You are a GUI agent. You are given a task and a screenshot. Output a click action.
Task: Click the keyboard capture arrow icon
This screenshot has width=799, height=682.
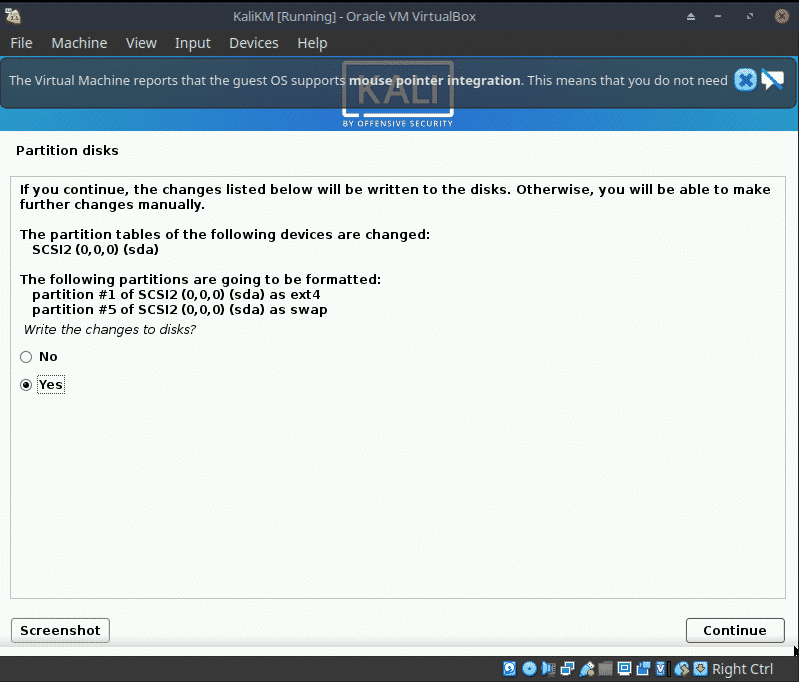701,668
